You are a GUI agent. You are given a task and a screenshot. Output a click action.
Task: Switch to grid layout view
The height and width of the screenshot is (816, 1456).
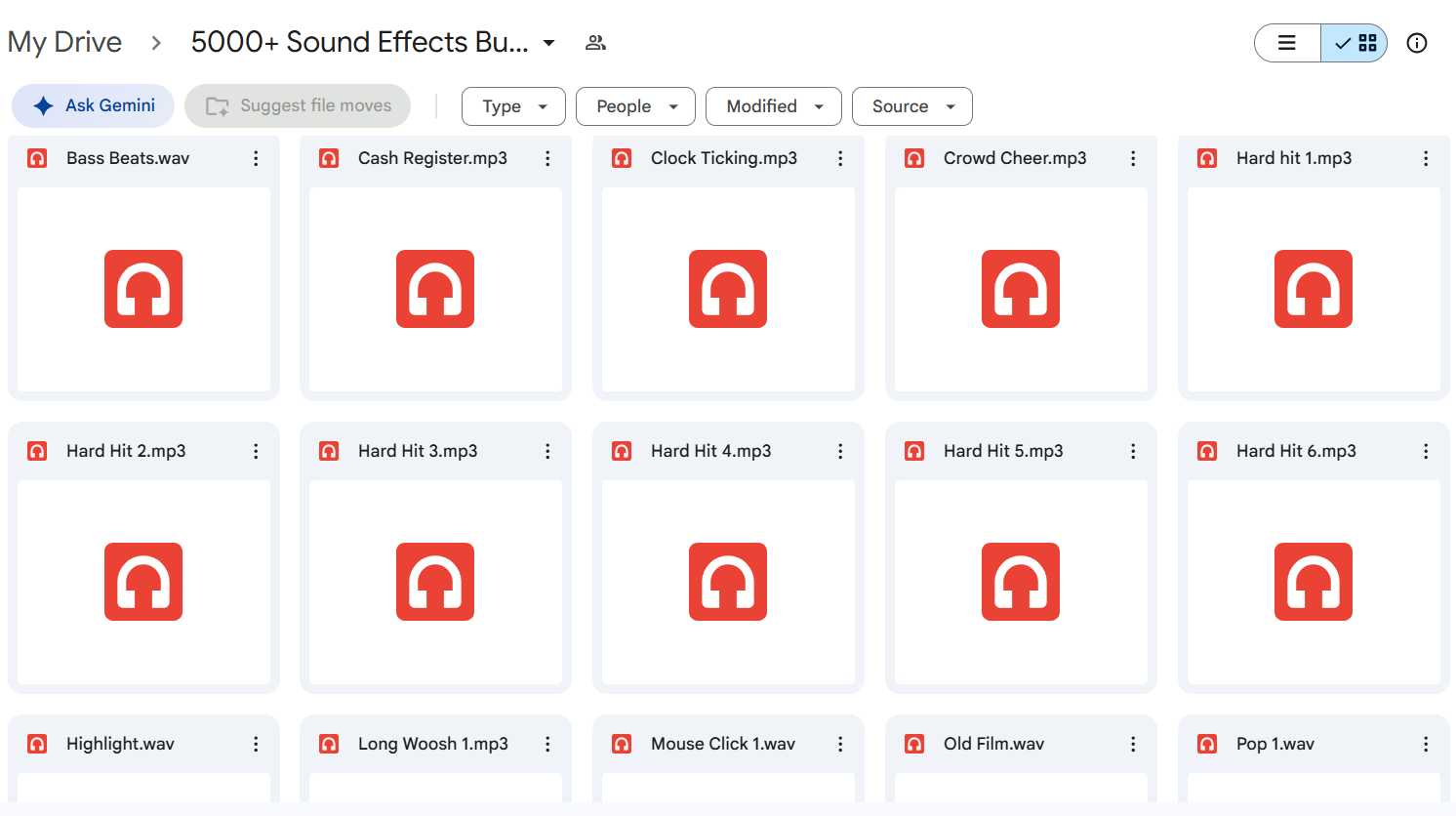click(x=1355, y=43)
